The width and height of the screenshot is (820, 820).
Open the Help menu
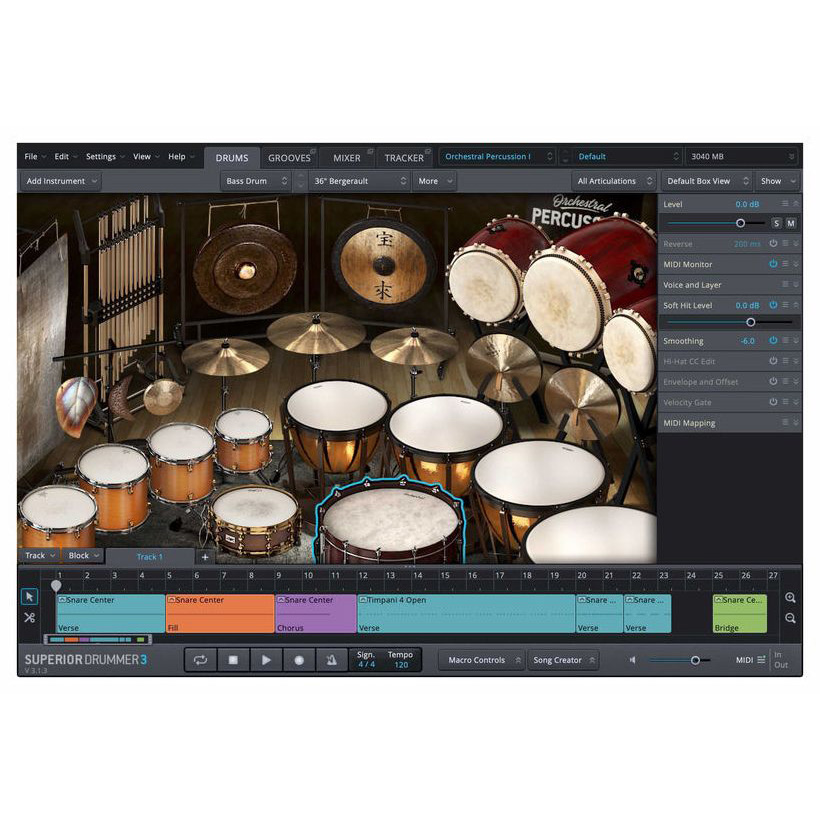181,156
